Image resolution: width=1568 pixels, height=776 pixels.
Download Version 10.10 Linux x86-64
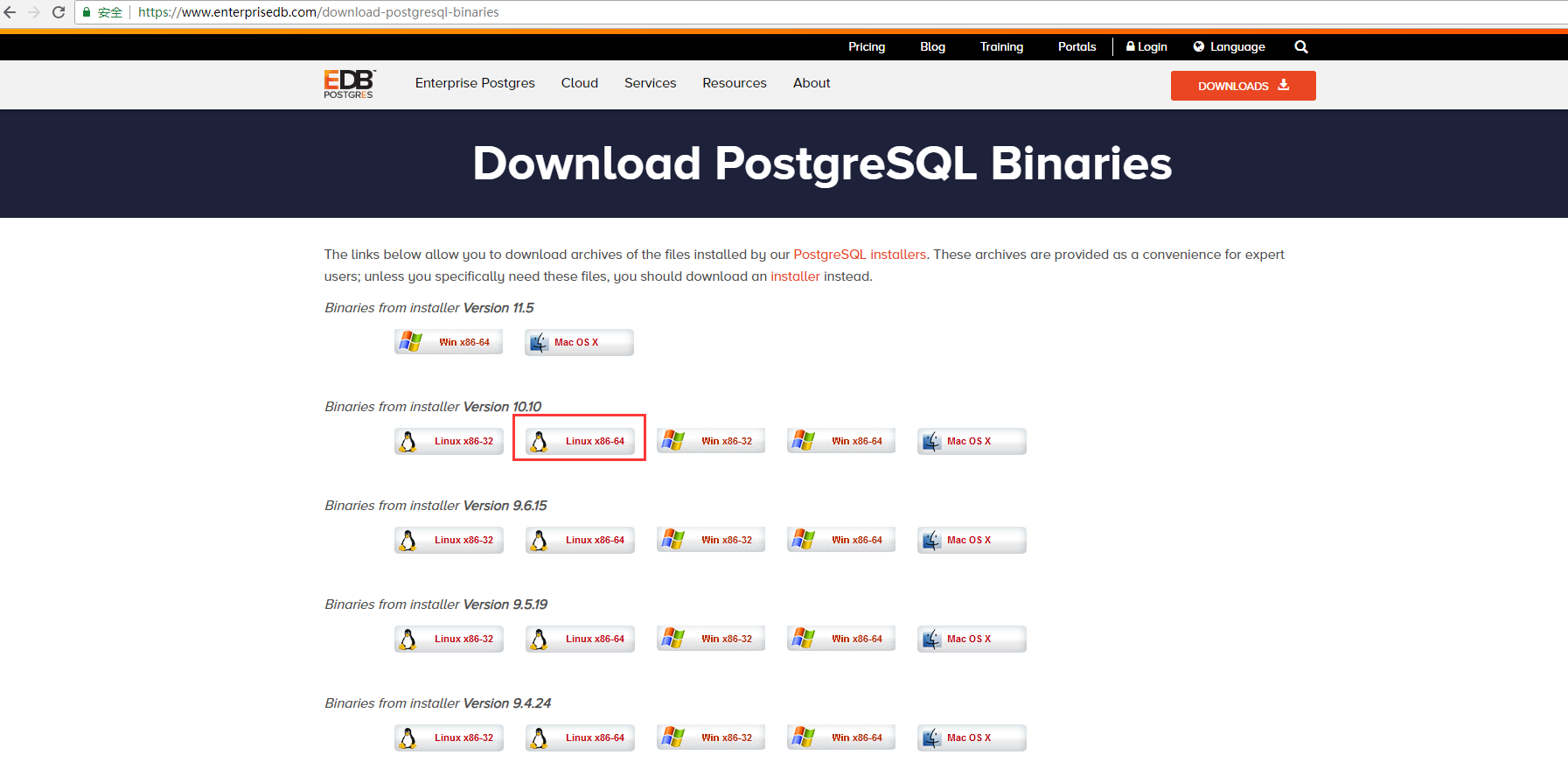coord(580,441)
